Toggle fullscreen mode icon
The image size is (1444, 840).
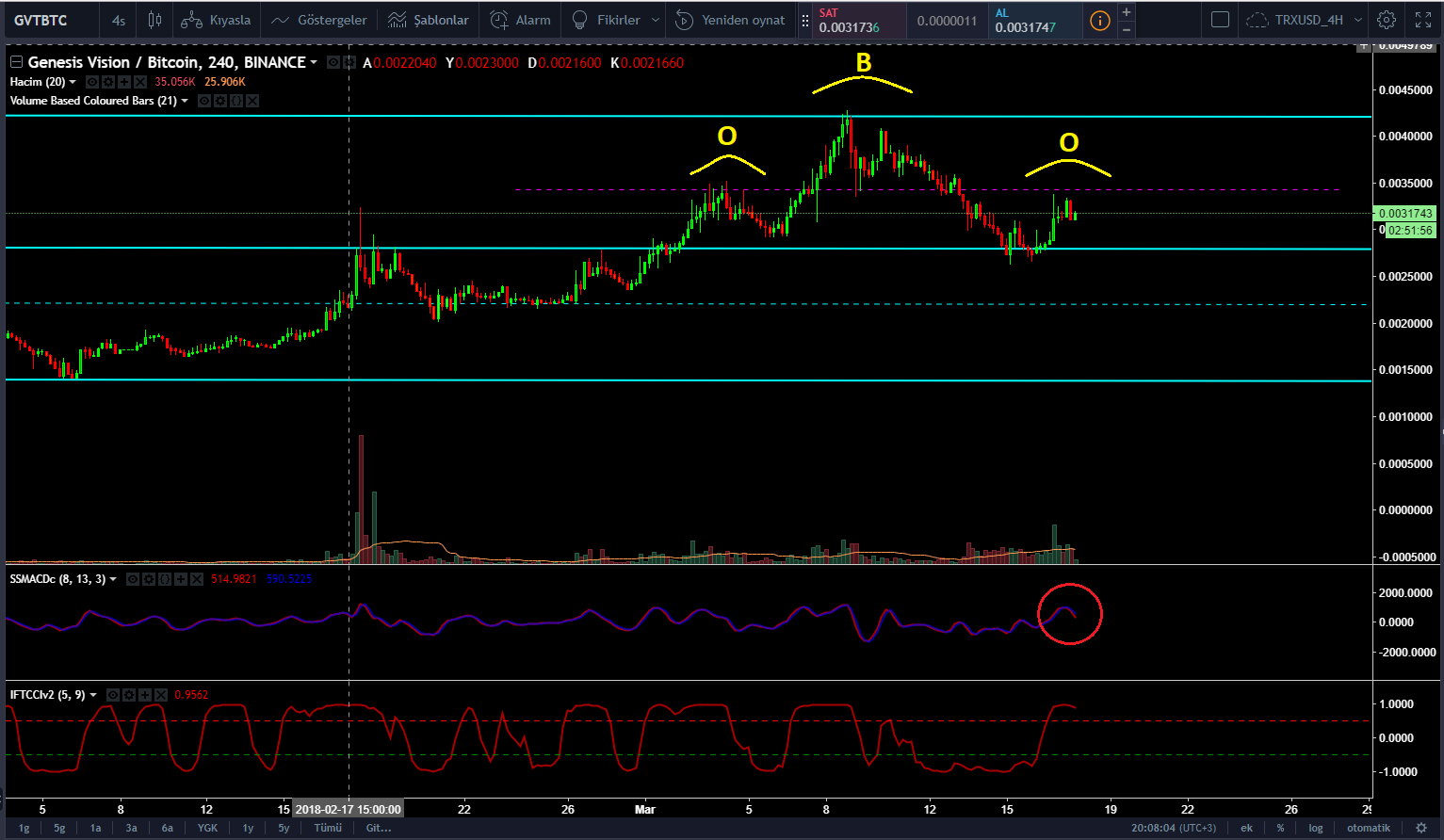(x=1423, y=20)
